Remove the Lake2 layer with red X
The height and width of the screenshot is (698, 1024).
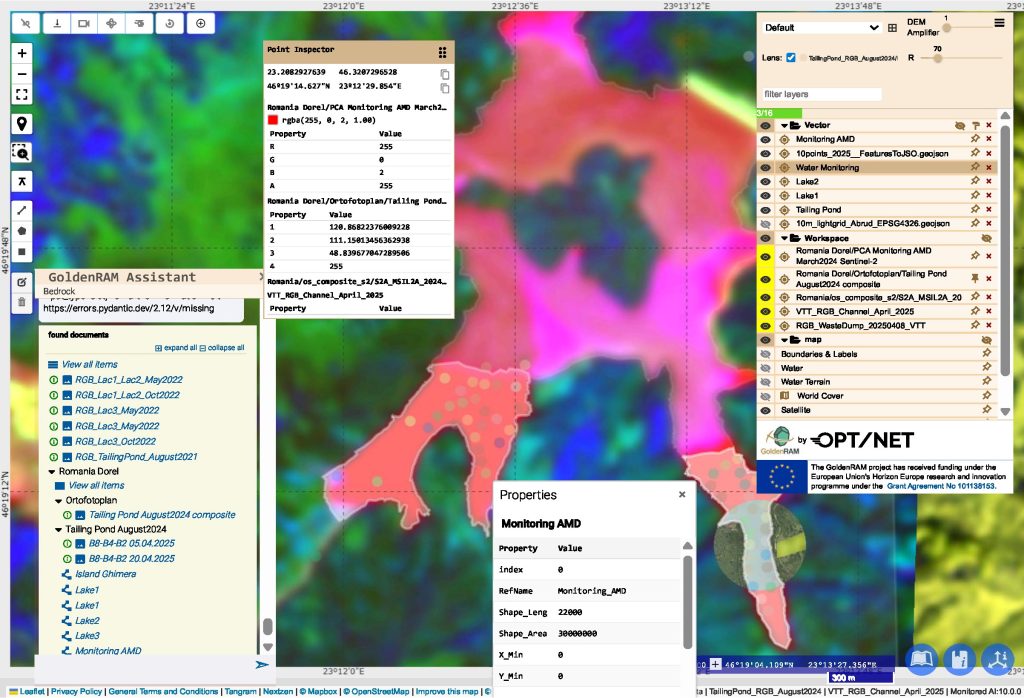pyautogui.click(x=989, y=182)
